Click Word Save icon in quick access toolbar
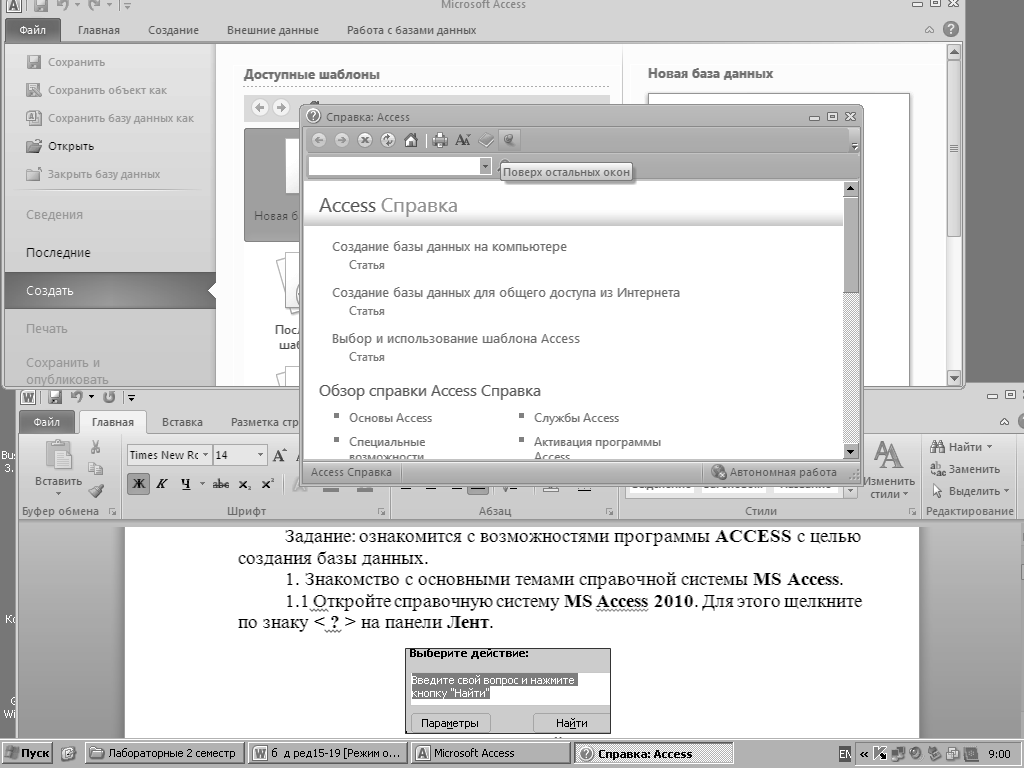This screenshot has width=1024, height=768. click(x=55, y=397)
